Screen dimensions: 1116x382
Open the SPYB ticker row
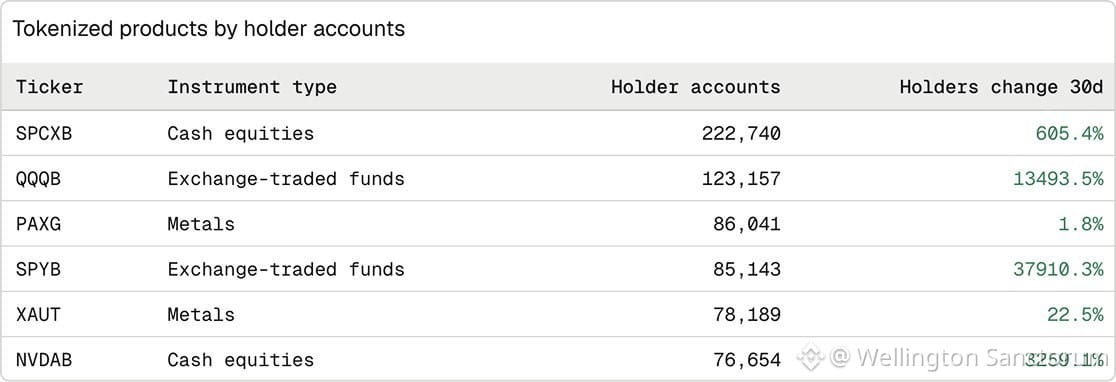(558, 270)
